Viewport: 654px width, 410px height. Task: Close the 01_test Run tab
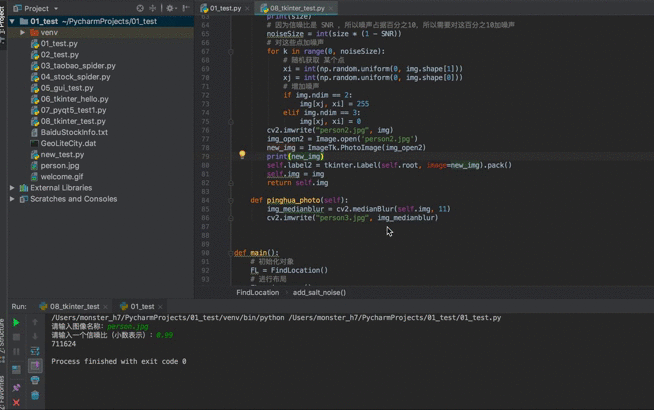pyautogui.click(x=160, y=307)
